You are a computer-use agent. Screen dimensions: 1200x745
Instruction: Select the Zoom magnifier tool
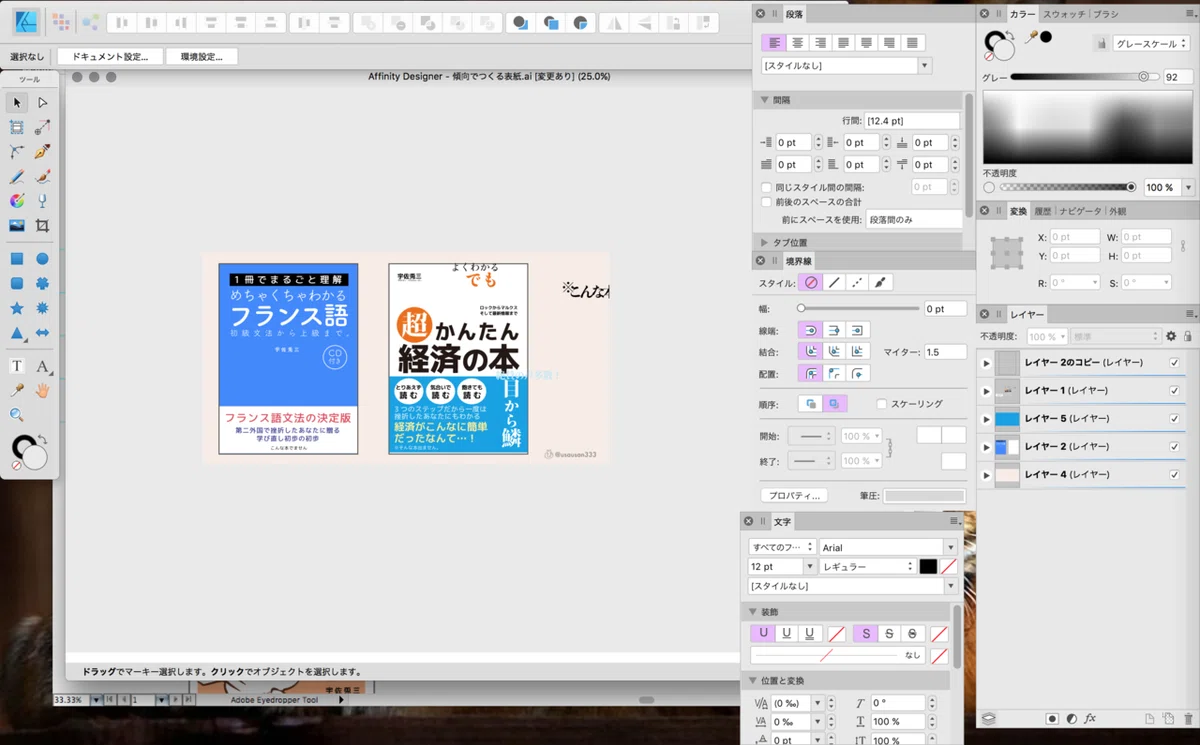click(x=17, y=415)
